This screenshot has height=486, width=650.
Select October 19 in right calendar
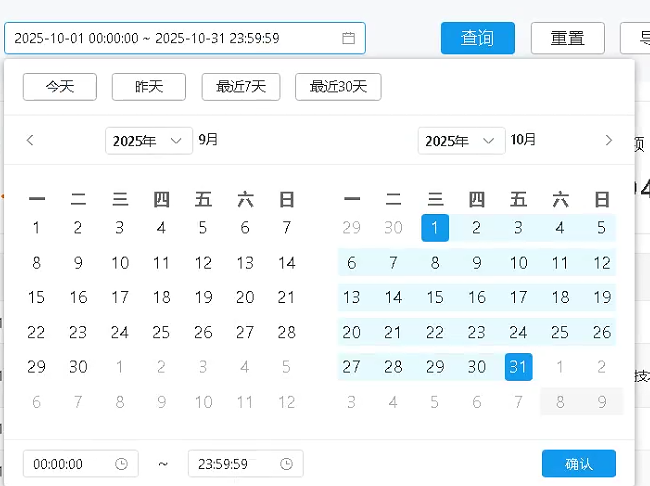[601, 297]
